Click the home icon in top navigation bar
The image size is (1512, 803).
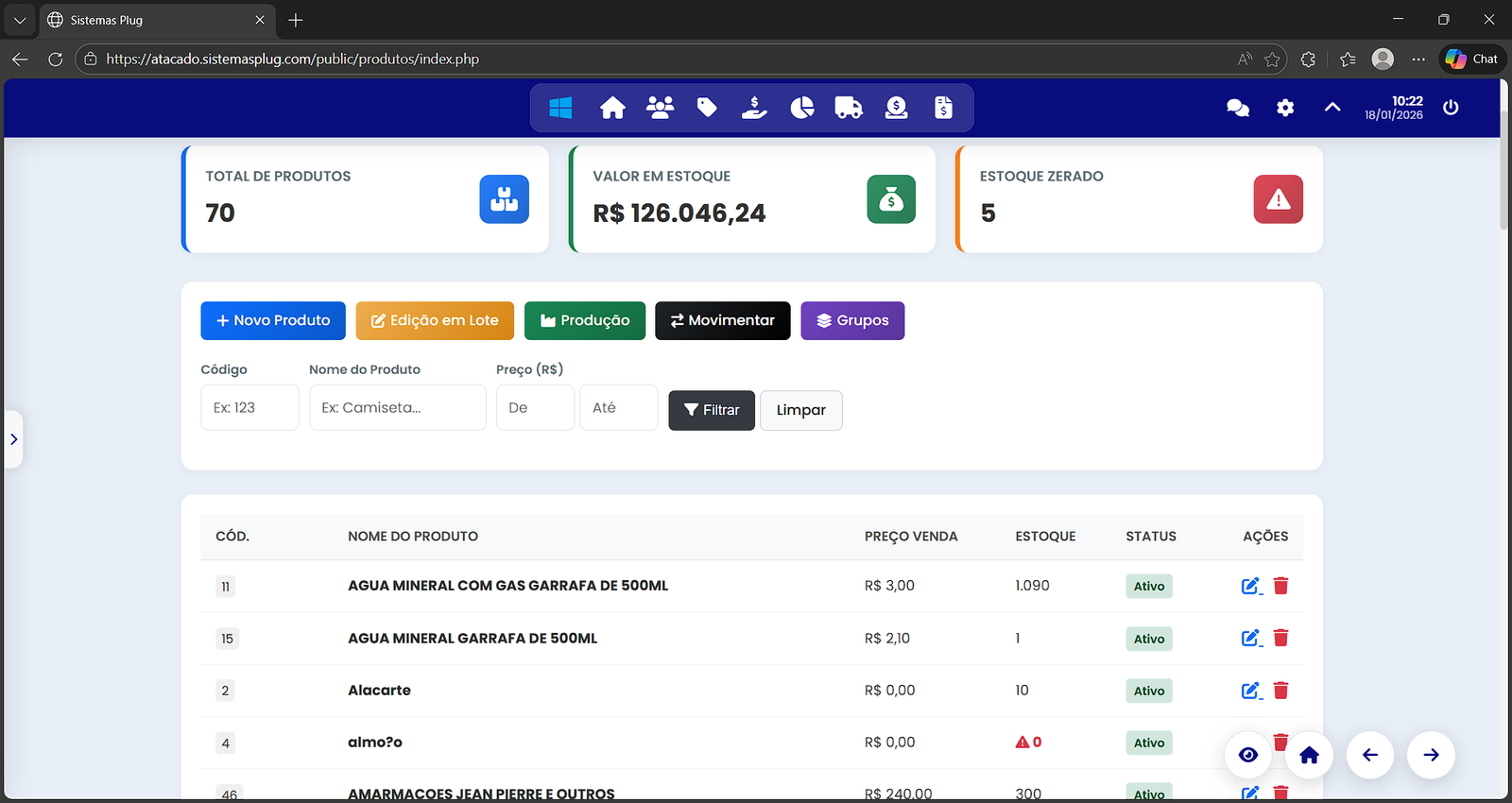[x=612, y=109]
